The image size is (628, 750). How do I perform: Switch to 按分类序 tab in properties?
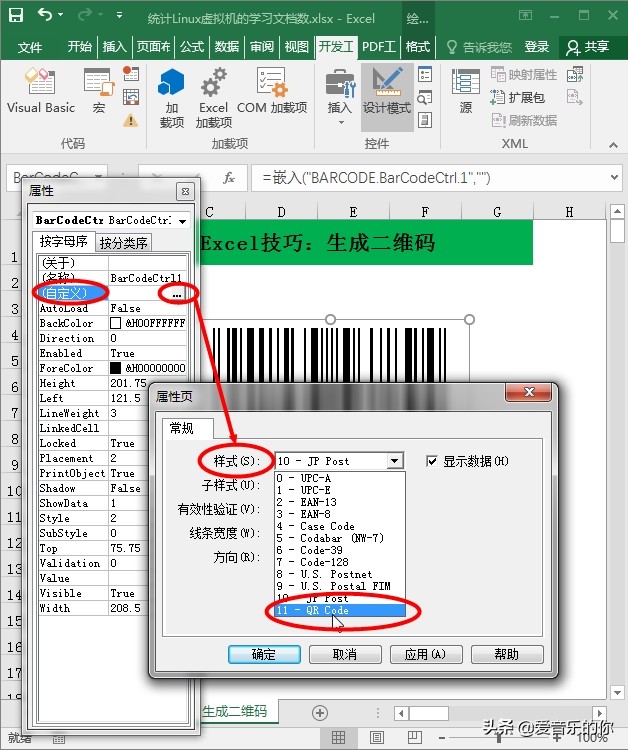pyautogui.click(x=123, y=243)
